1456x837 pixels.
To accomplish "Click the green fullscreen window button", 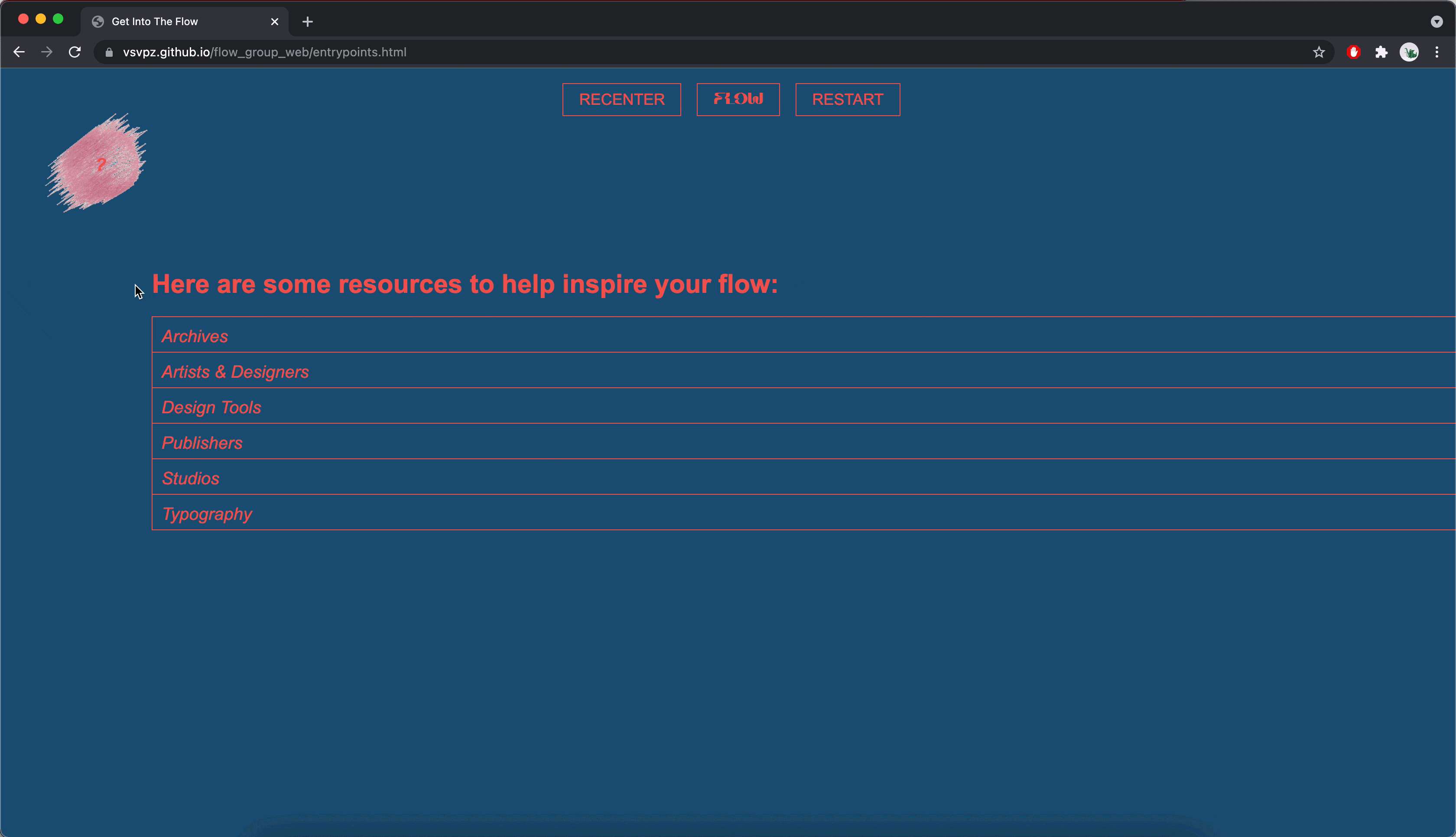I will 58,19.
